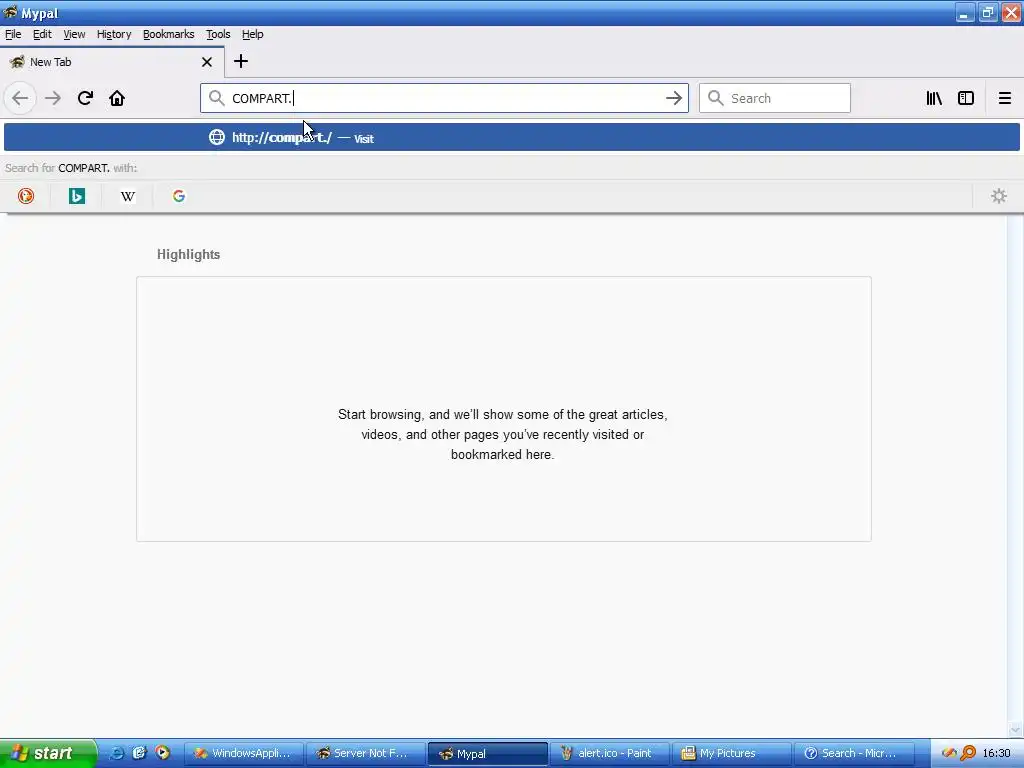Switch to Server Not F... taskbar window
1024x768 pixels.
click(365, 753)
